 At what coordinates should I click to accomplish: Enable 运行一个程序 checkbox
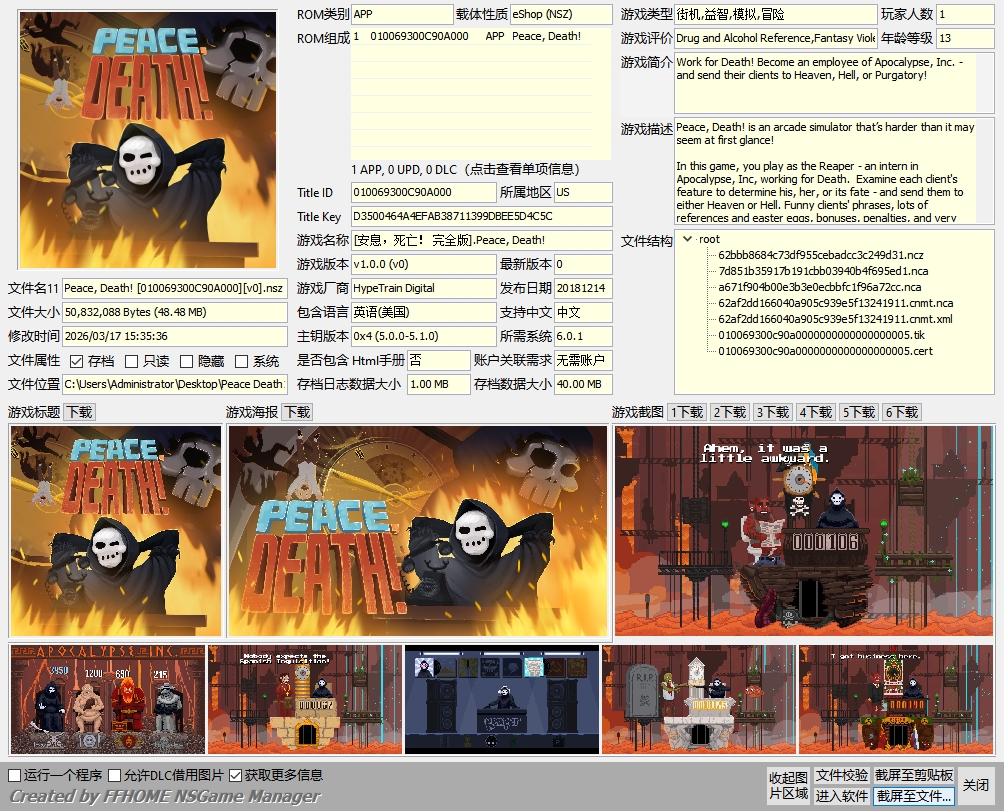click(15, 775)
